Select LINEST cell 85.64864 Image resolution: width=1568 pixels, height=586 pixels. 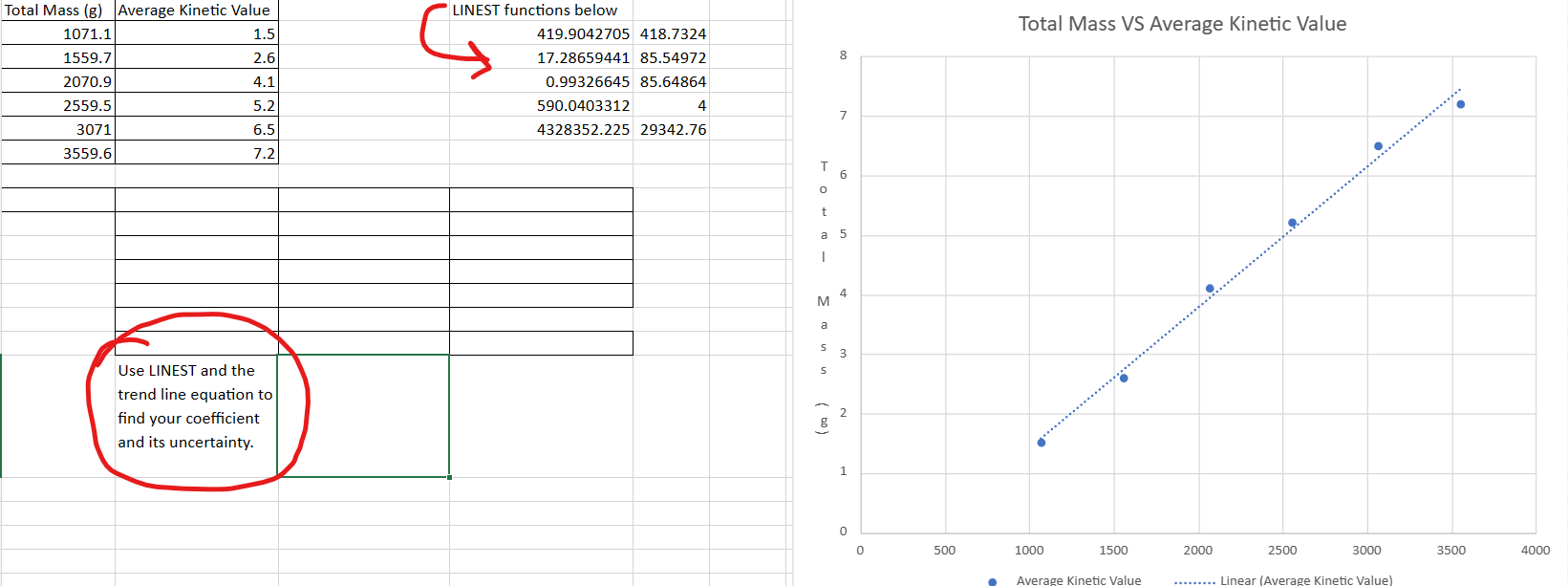671,81
